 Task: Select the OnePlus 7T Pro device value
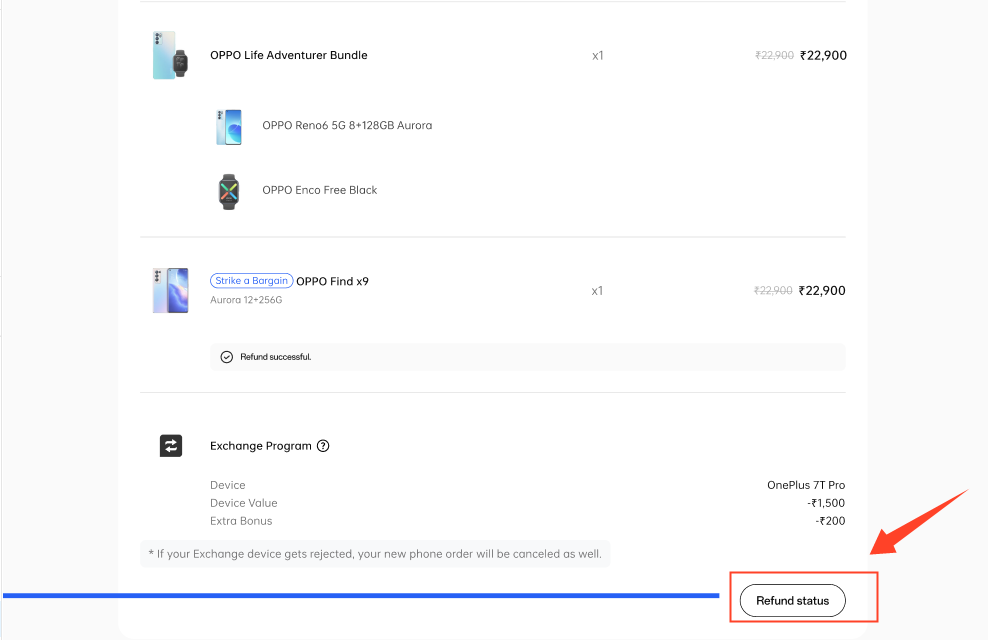pos(806,485)
